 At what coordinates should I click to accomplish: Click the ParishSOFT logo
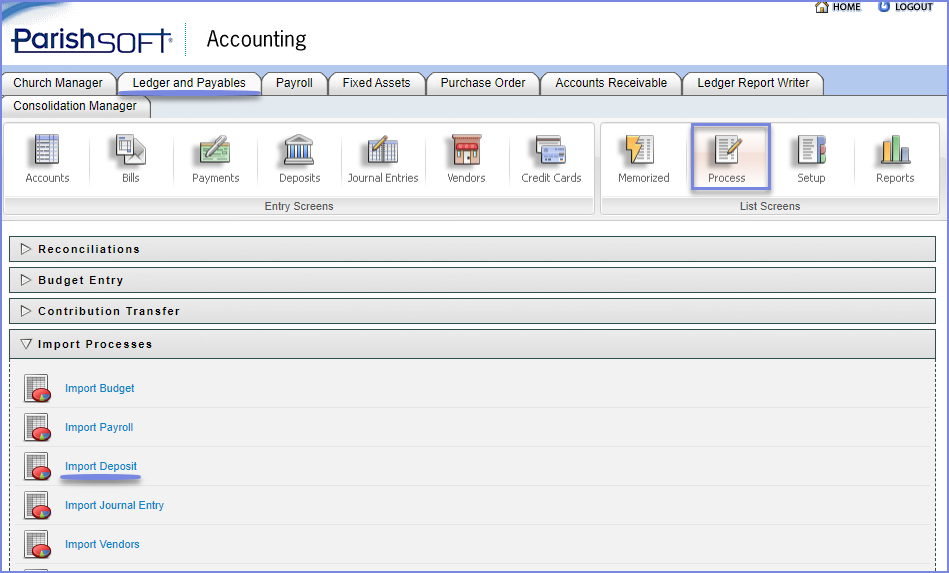[91, 40]
